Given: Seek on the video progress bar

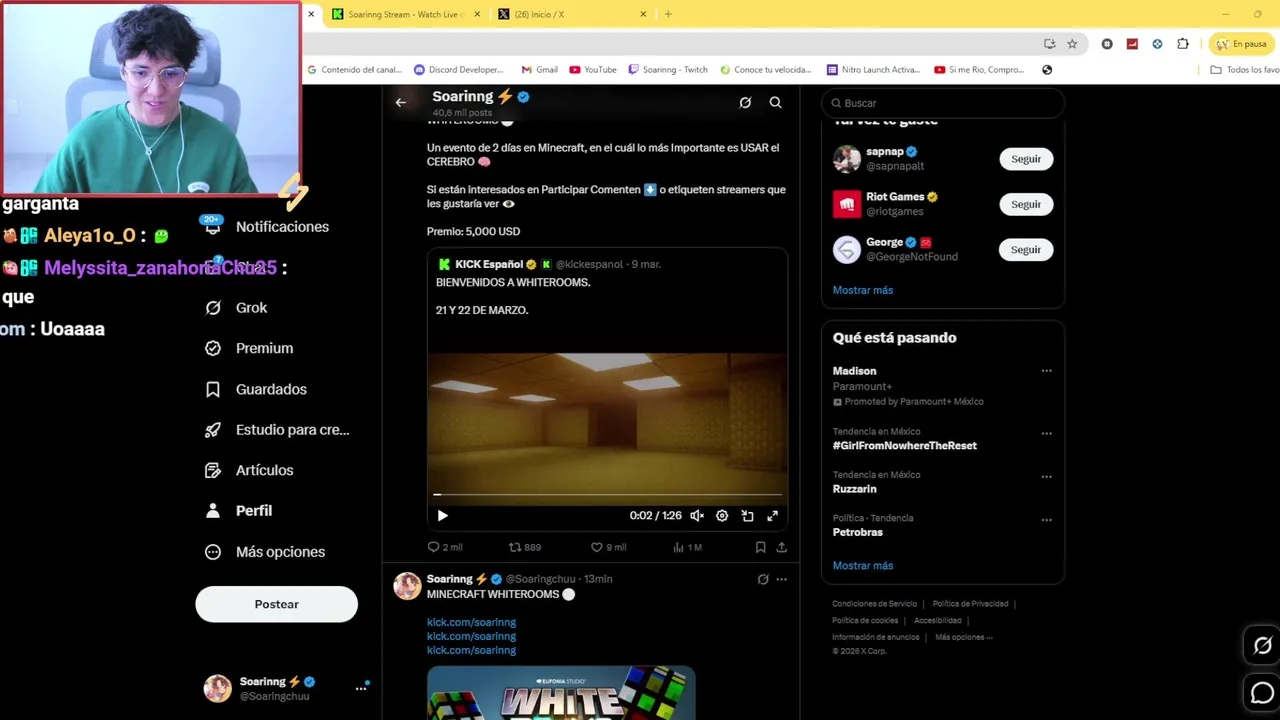Looking at the screenshot, I should pos(607,494).
